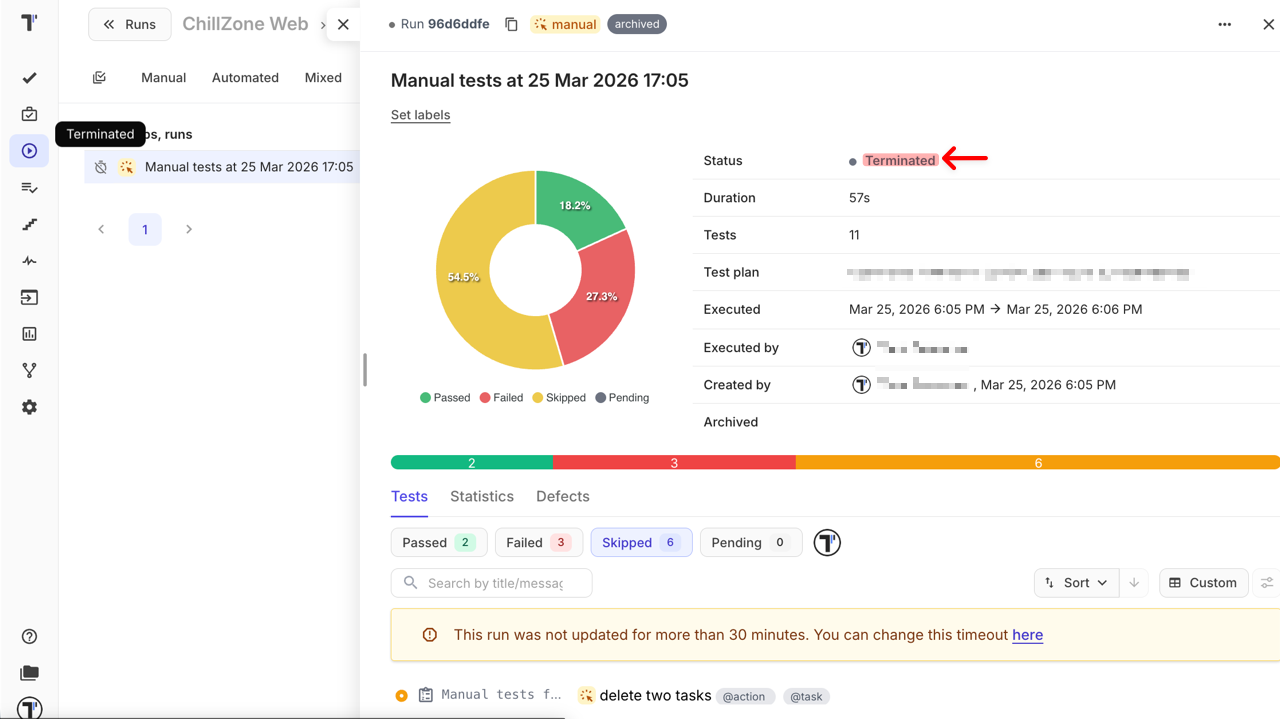Toggle the Passed filter chip
Screen dimensions: 1280x719
click(x=438, y=542)
